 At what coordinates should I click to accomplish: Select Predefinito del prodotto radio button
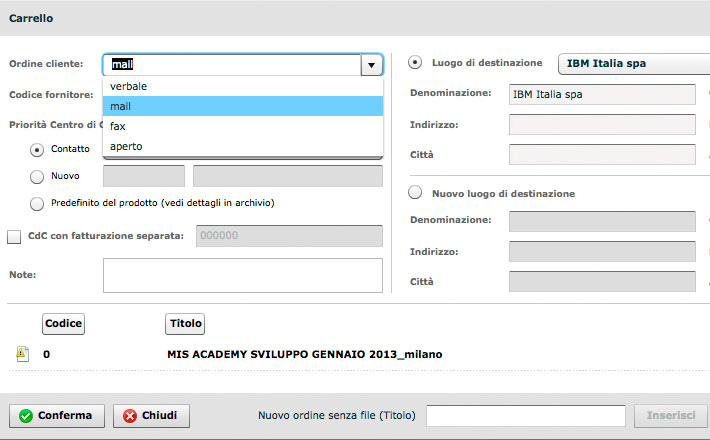[37, 204]
